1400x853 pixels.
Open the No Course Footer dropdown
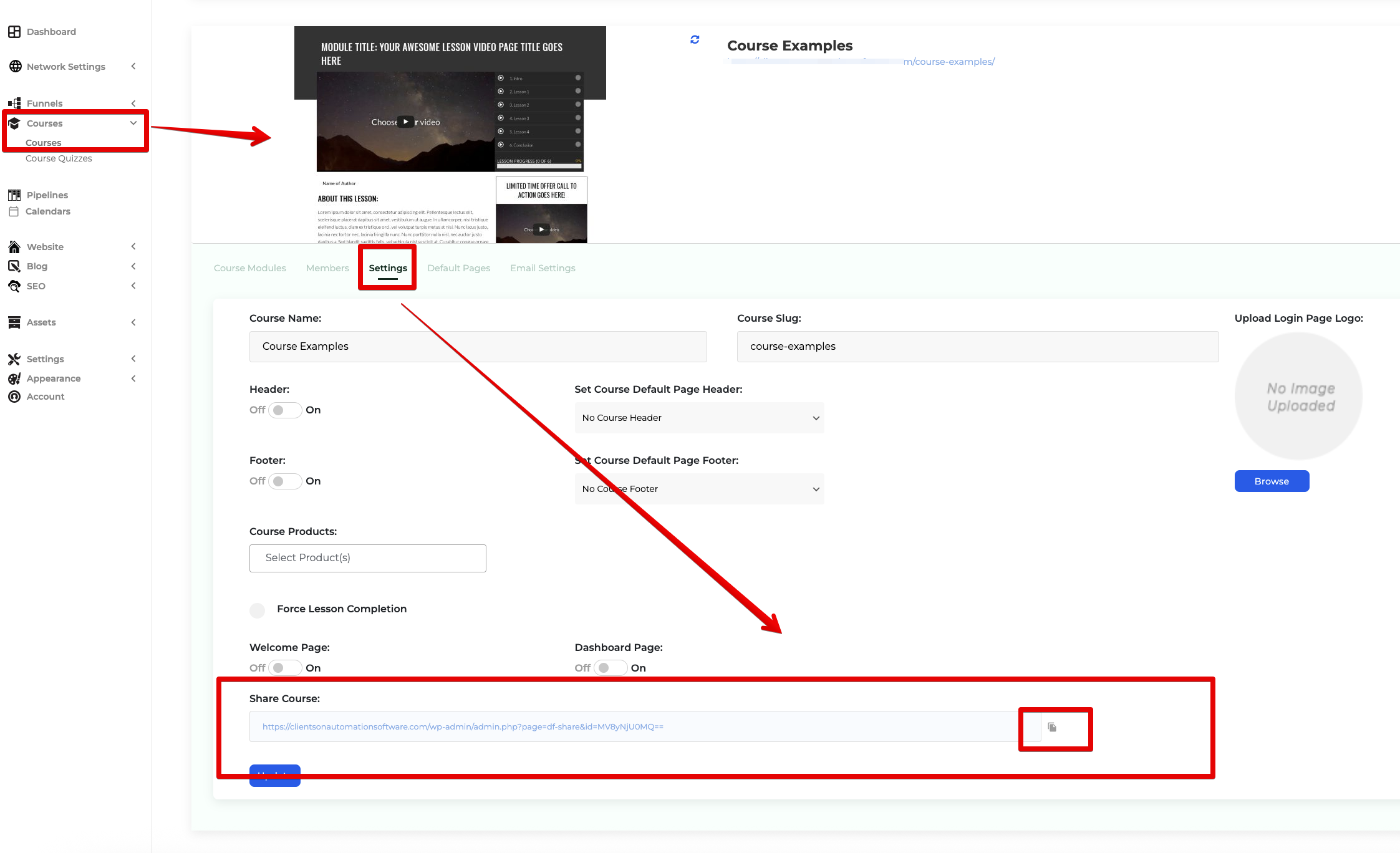coord(698,489)
